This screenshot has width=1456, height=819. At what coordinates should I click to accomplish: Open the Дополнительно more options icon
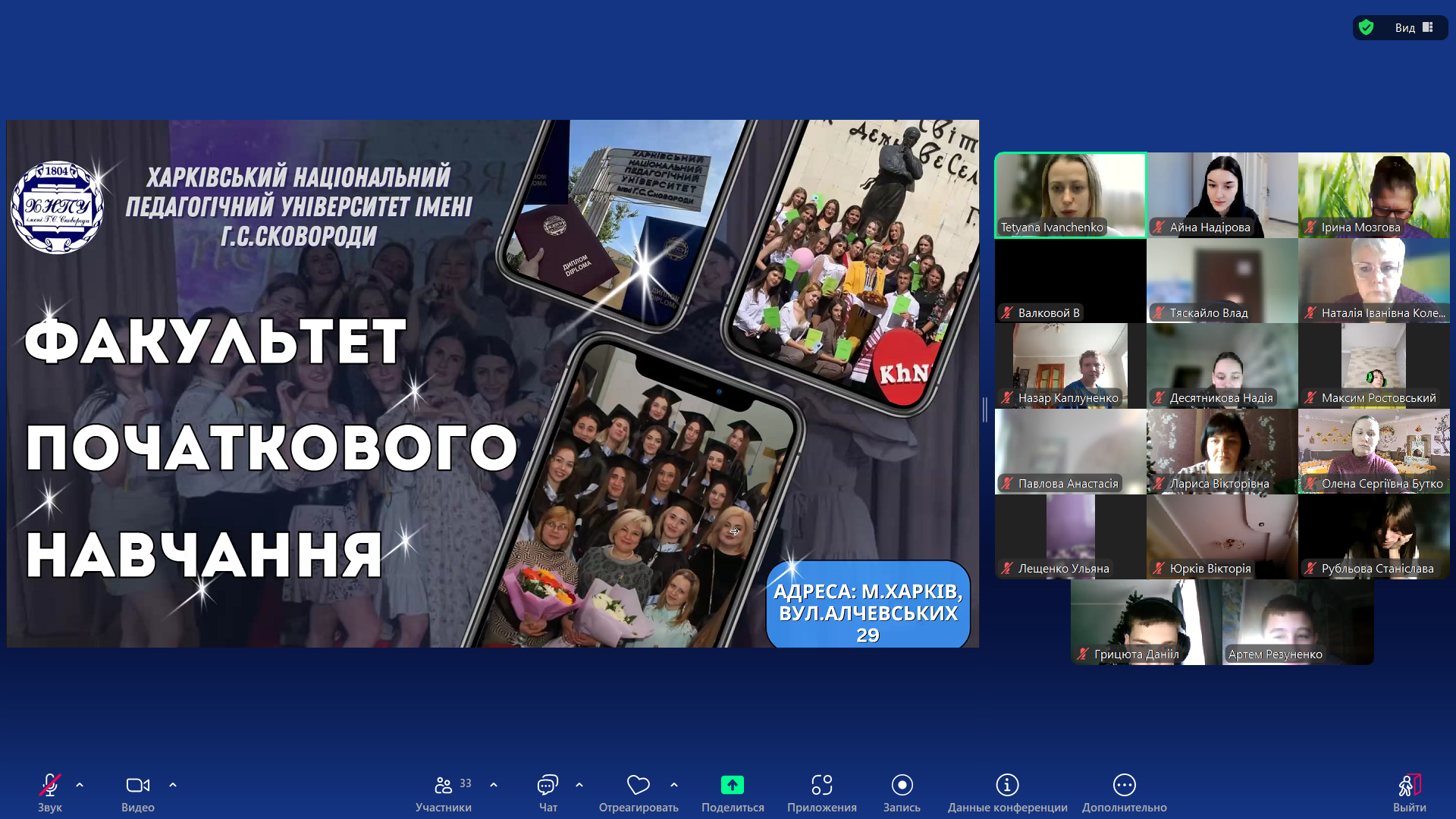(x=1125, y=785)
